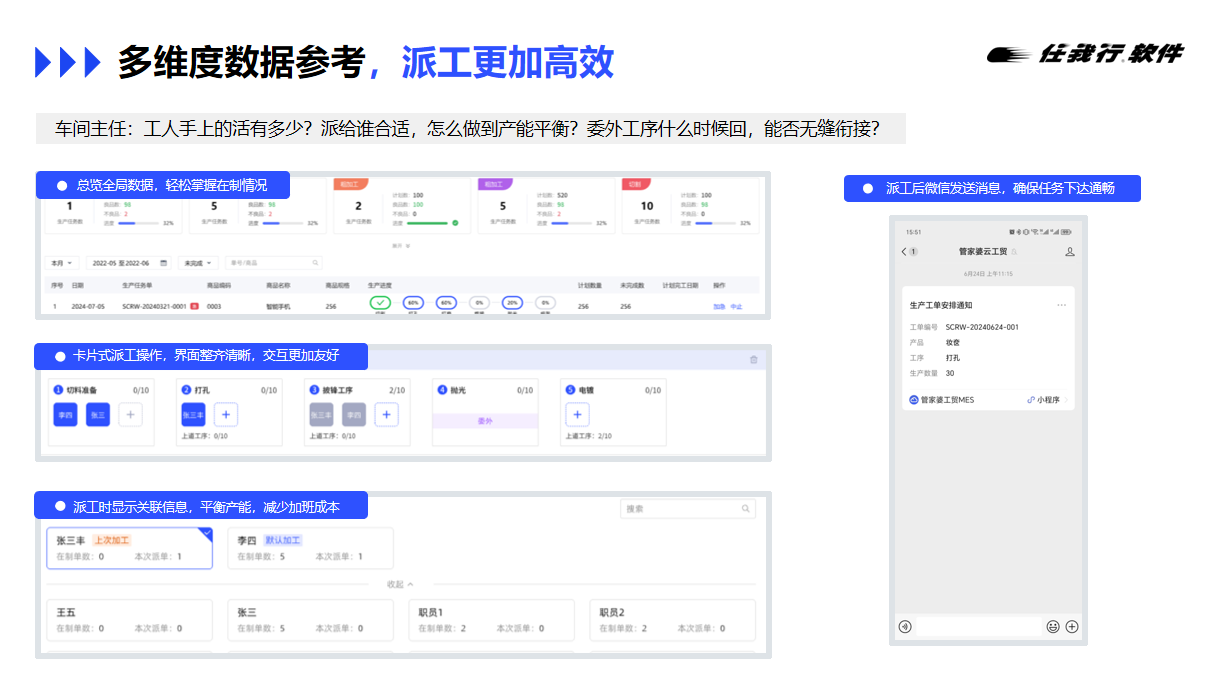Open the contact profile icon in chat
1211x678 pixels.
click(x=1069, y=252)
